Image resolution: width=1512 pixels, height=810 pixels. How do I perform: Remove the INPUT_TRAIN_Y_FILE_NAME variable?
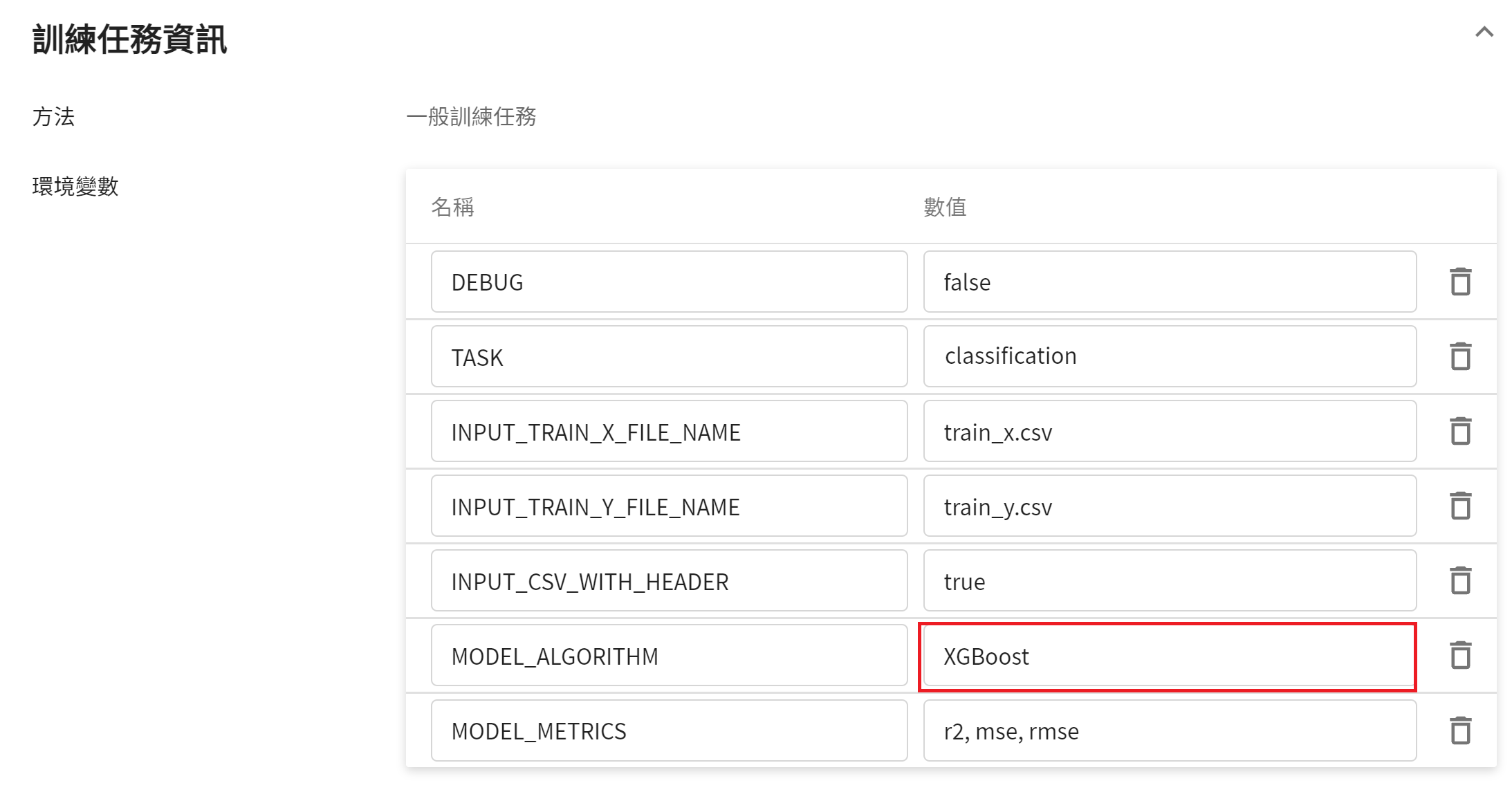click(1460, 506)
